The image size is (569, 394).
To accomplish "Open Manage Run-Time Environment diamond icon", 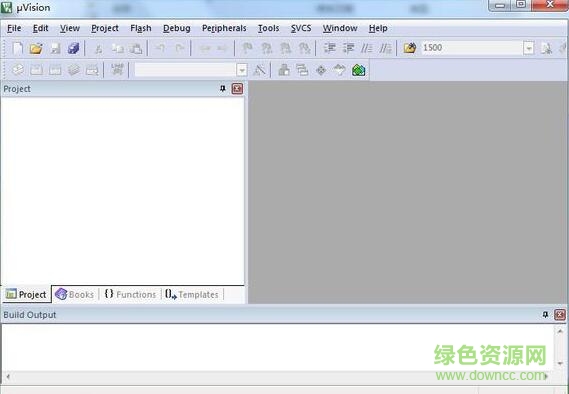I will [321, 70].
